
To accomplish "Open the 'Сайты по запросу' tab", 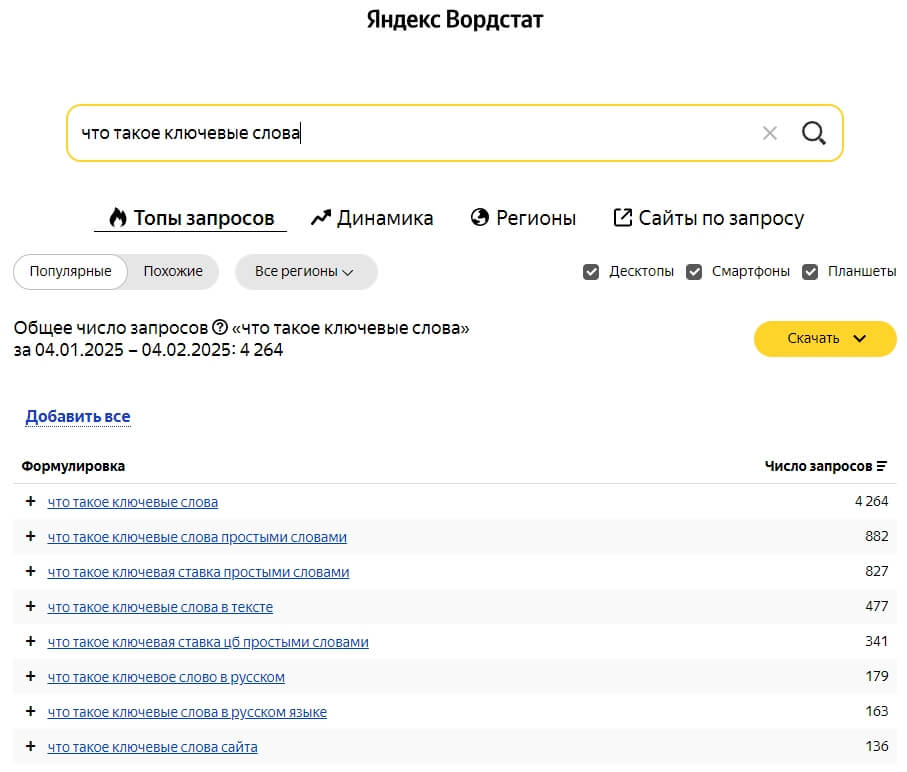I will [x=709, y=218].
